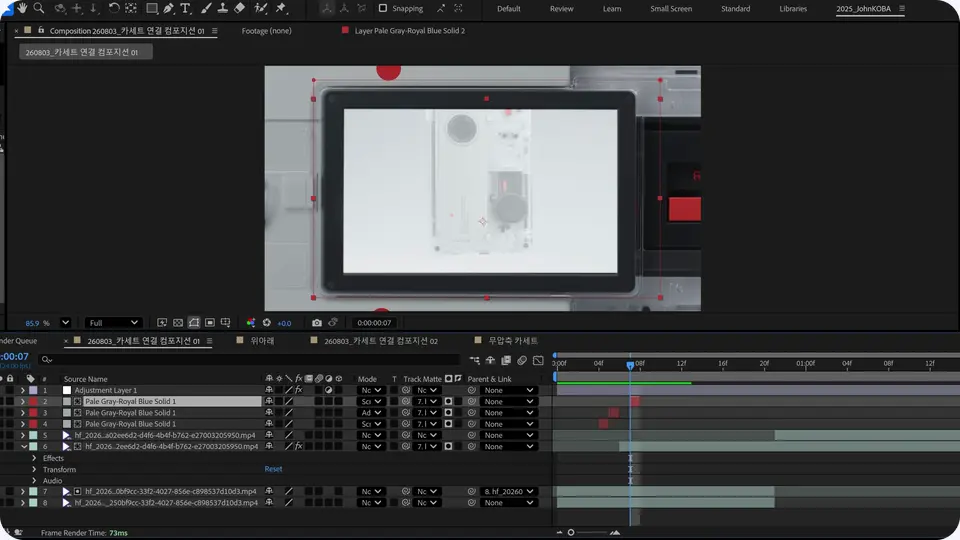Image resolution: width=960 pixels, height=540 pixels.
Task: Select the Hand tool
Action: point(23,8)
